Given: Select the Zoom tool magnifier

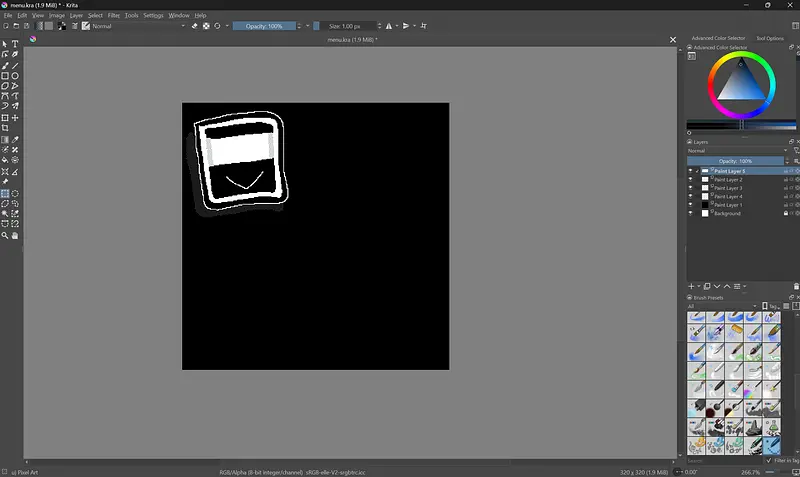Looking at the screenshot, I should click(5, 236).
